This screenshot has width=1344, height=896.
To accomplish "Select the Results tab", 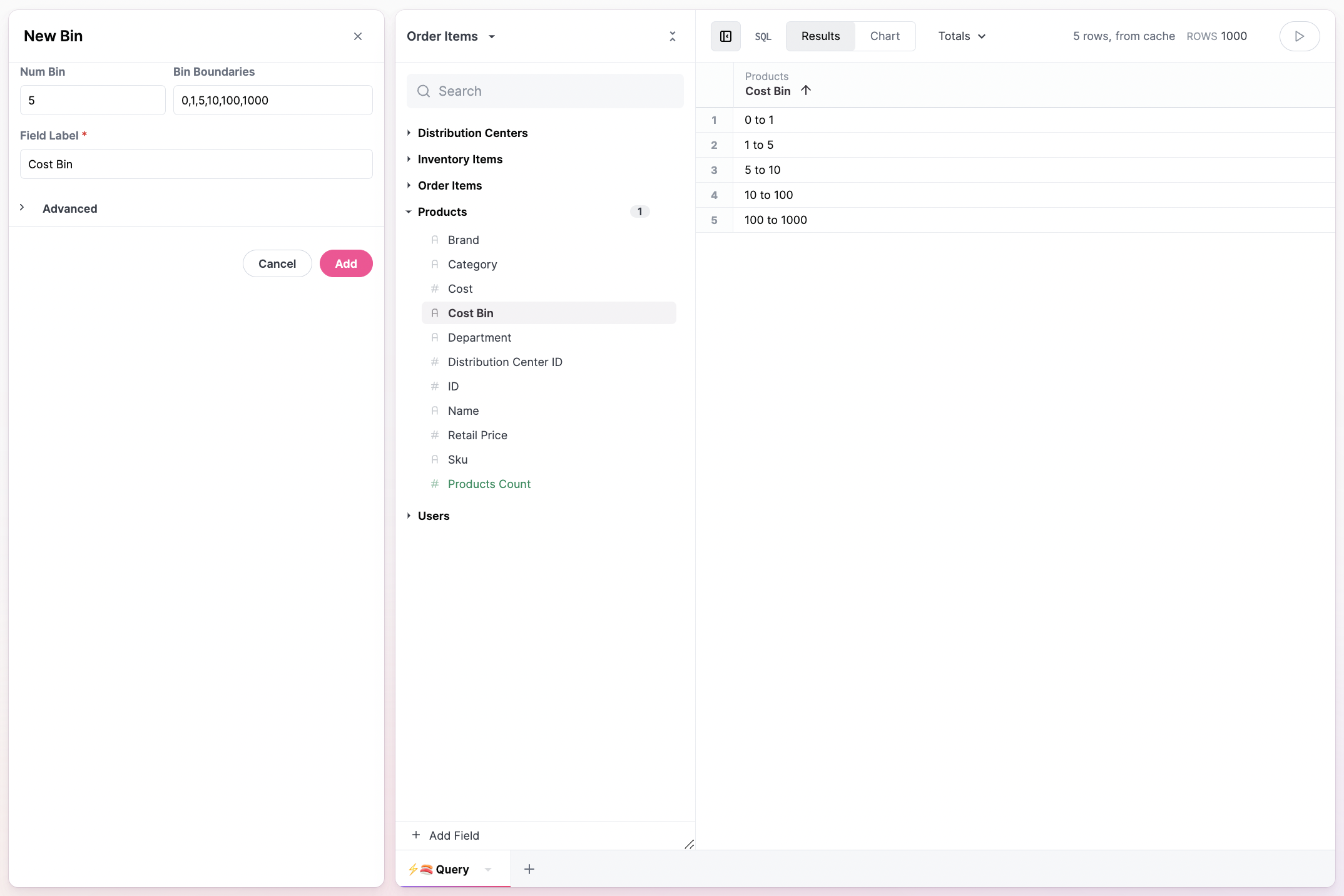I will 820,36.
